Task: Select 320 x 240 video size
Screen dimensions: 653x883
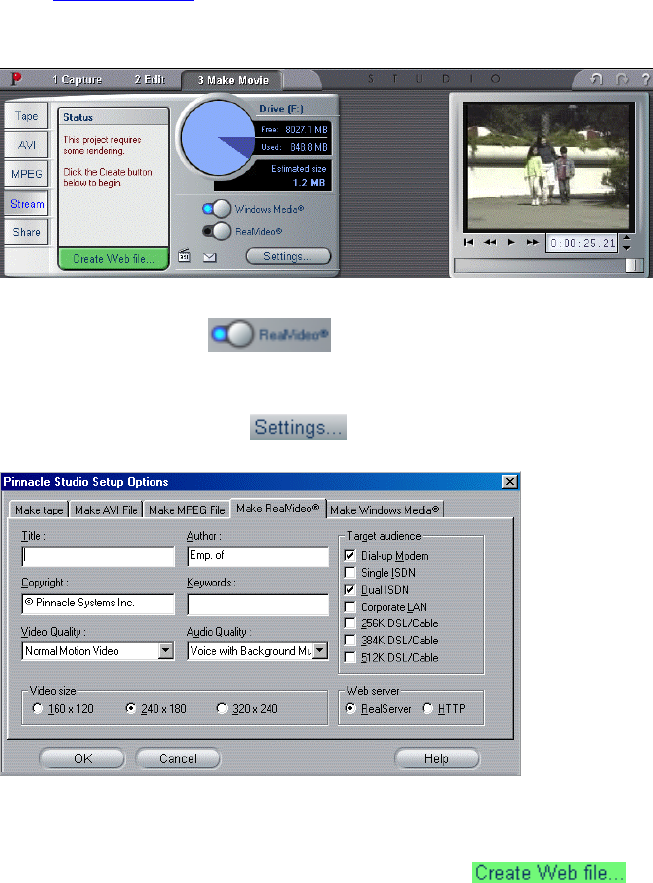Action: coord(222,708)
